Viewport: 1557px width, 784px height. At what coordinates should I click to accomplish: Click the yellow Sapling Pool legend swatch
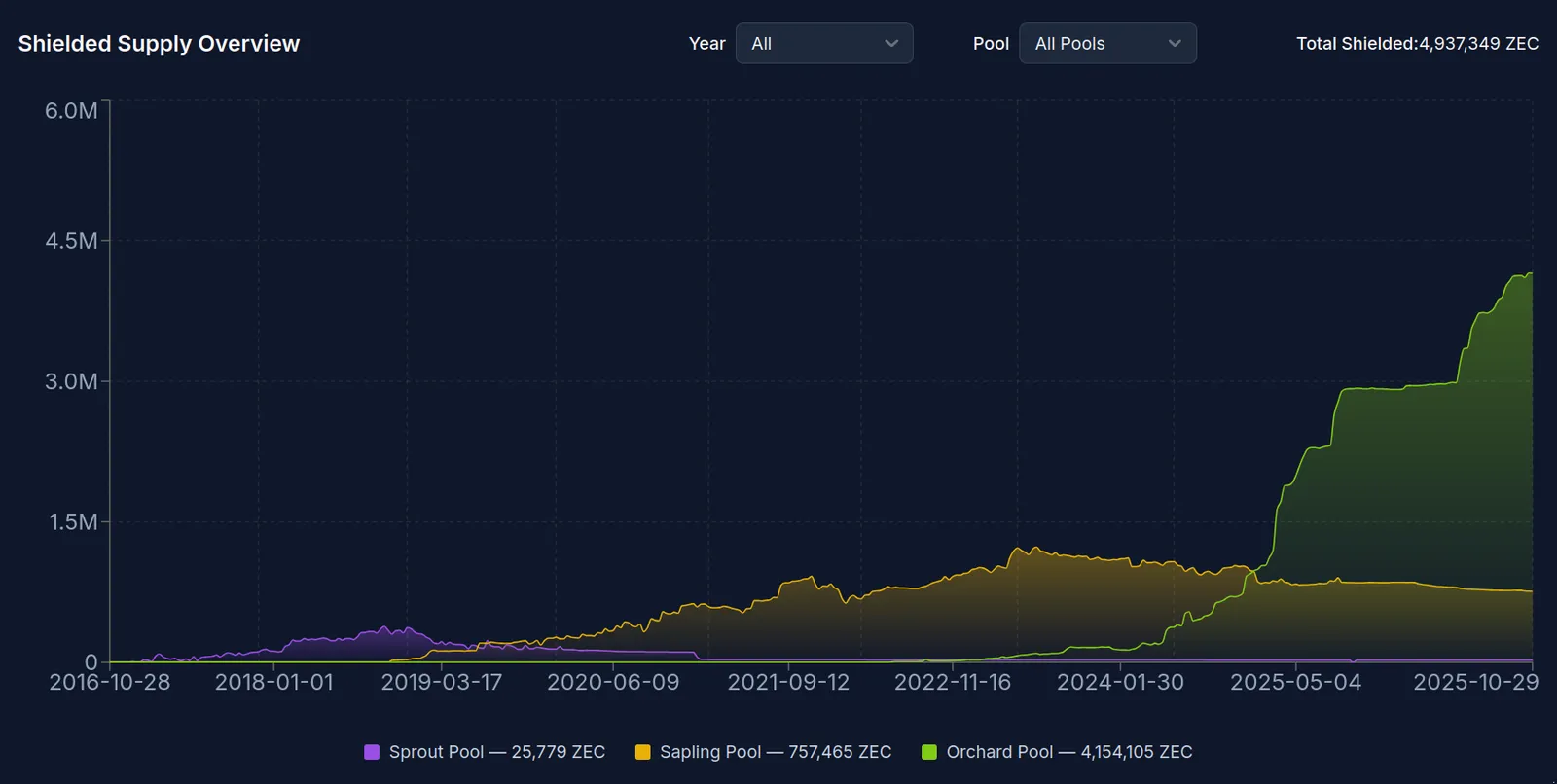pyautogui.click(x=642, y=752)
